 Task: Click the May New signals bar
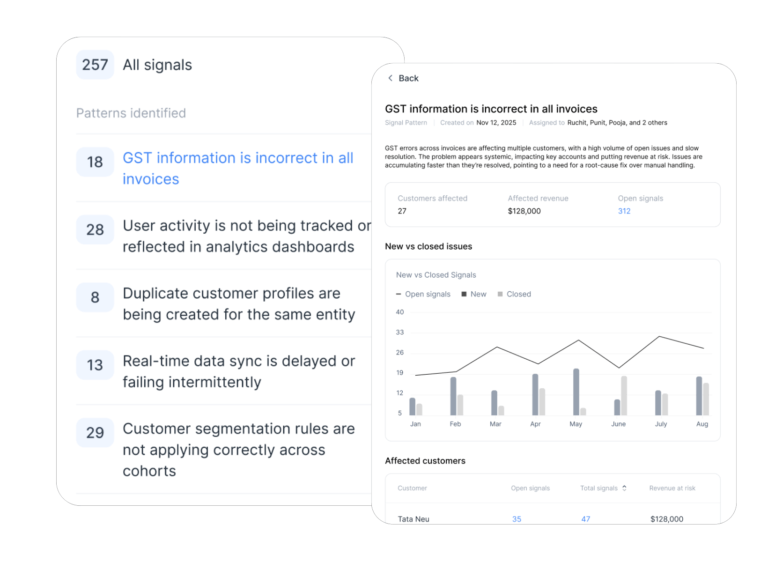576,392
